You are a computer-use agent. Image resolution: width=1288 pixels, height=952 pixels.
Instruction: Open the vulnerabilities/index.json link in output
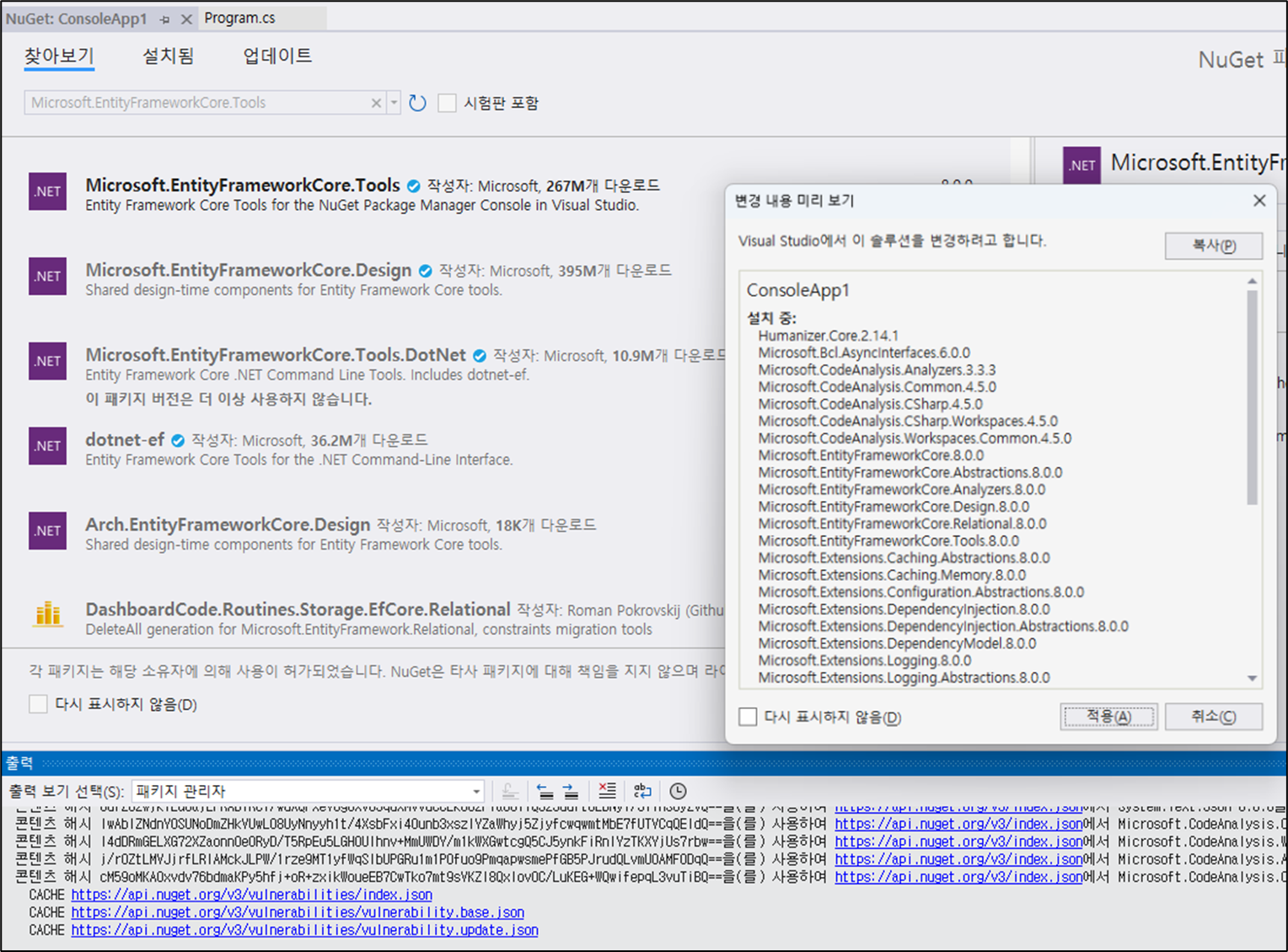point(252,895)
